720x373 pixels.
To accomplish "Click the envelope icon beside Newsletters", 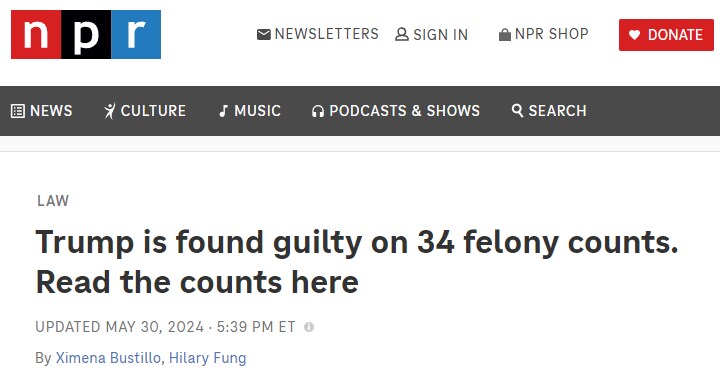I will (264, 34).
